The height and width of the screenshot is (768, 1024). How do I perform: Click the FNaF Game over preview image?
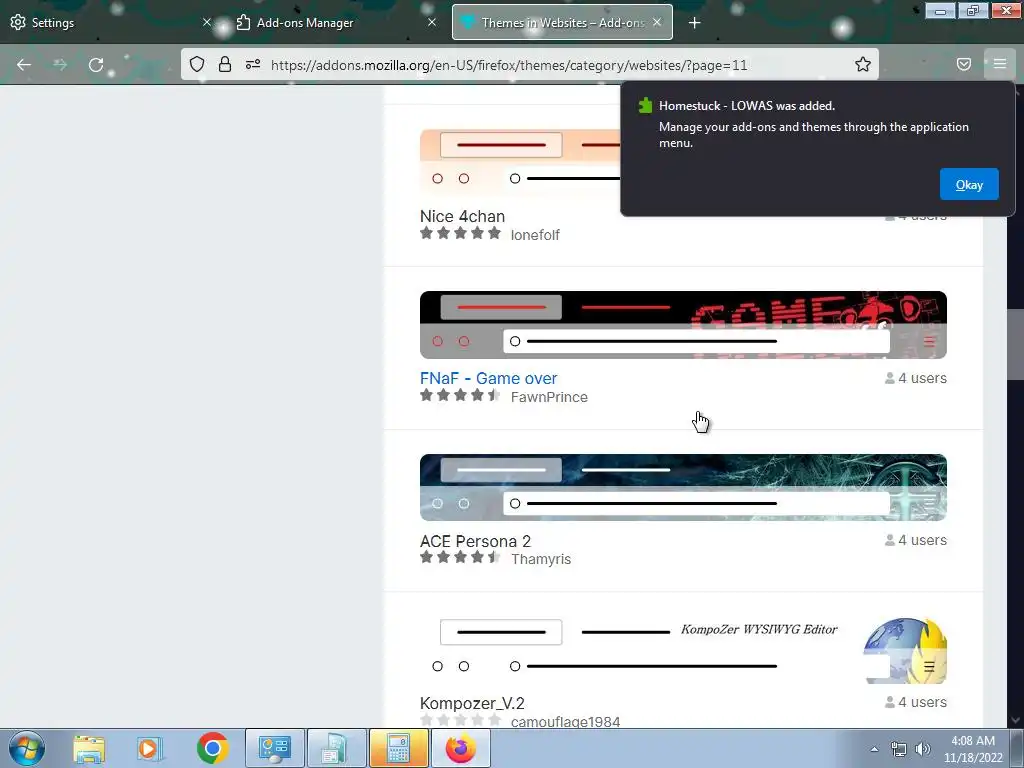[683, 325]
